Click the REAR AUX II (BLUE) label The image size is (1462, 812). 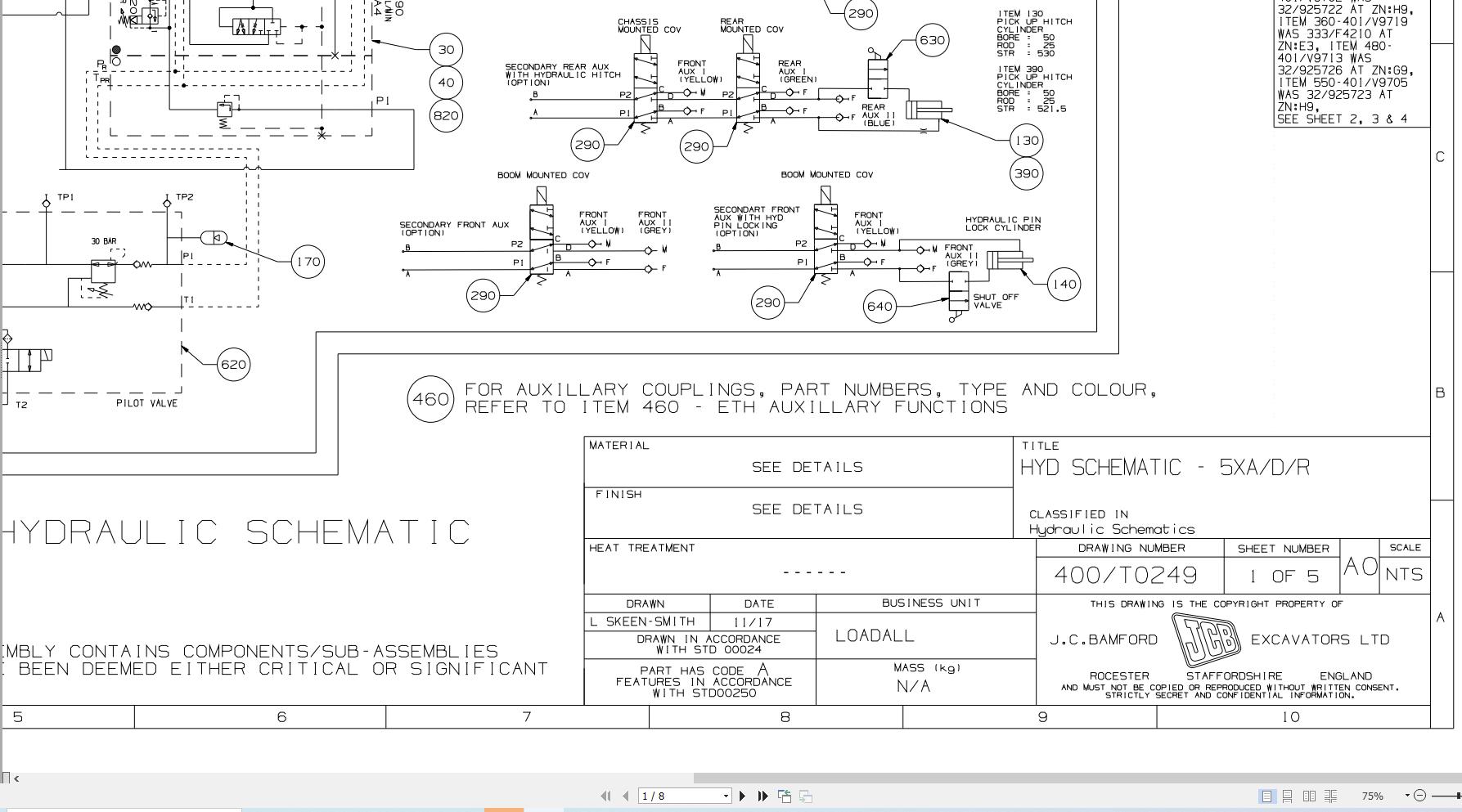[x=879, y=115]
